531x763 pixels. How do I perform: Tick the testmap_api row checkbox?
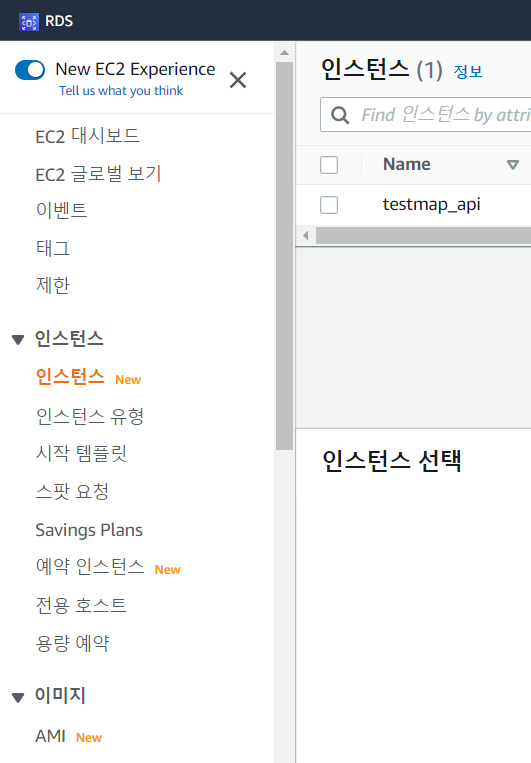pos(329,205)
